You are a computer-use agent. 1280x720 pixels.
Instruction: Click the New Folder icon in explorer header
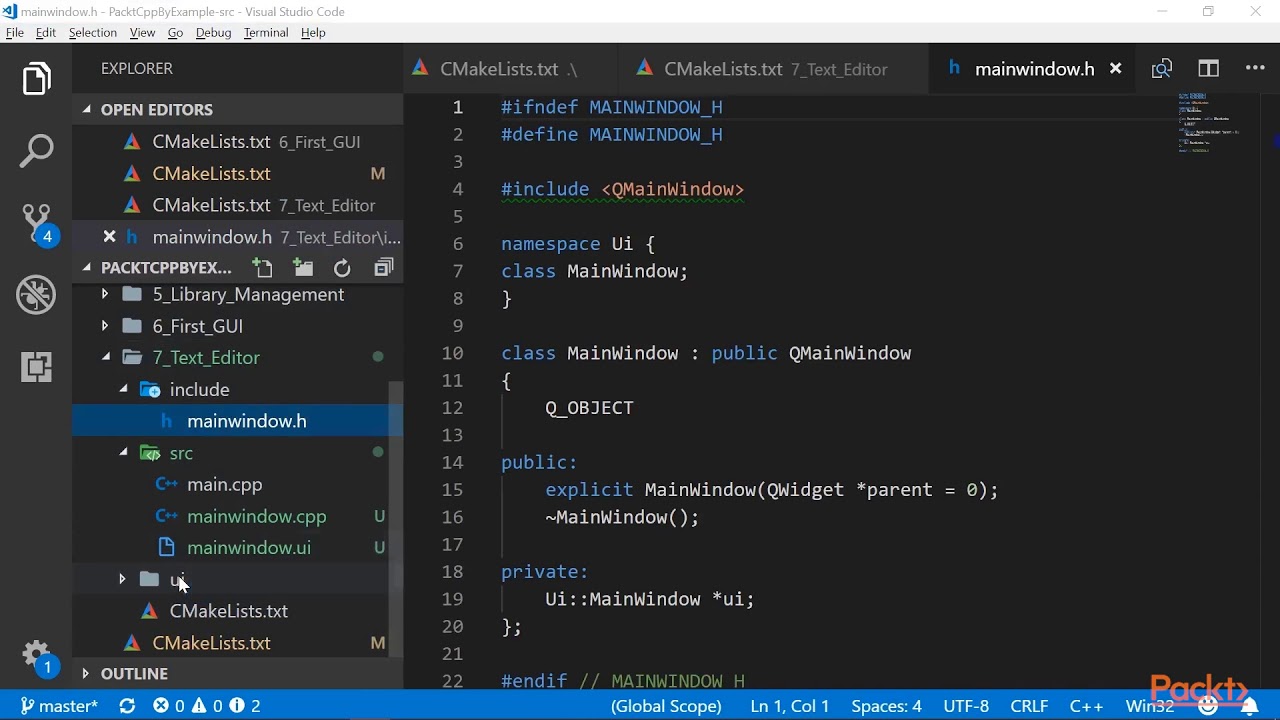[303, 268]
